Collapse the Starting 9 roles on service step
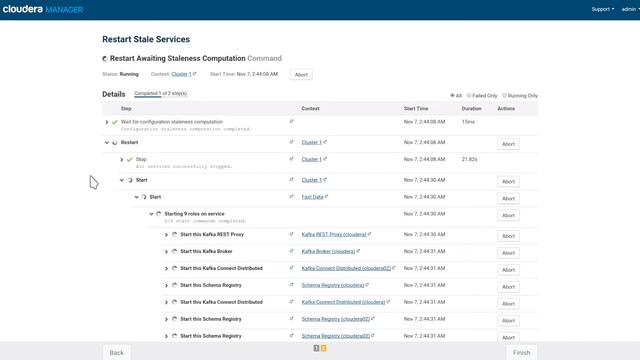 151,214
